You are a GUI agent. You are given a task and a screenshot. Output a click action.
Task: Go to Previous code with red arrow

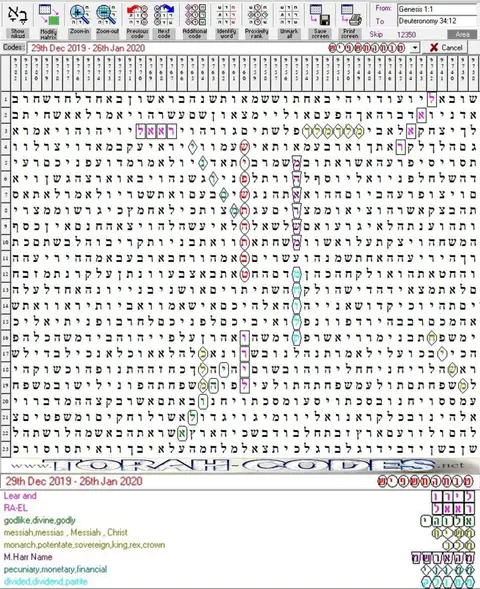coord(137,20)
